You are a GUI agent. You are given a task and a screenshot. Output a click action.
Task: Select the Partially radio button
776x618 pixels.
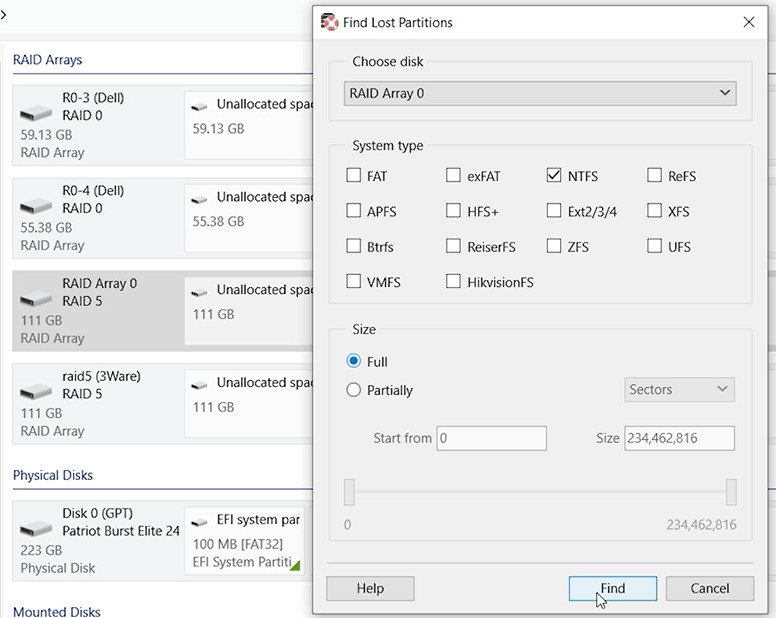point(353,390)
